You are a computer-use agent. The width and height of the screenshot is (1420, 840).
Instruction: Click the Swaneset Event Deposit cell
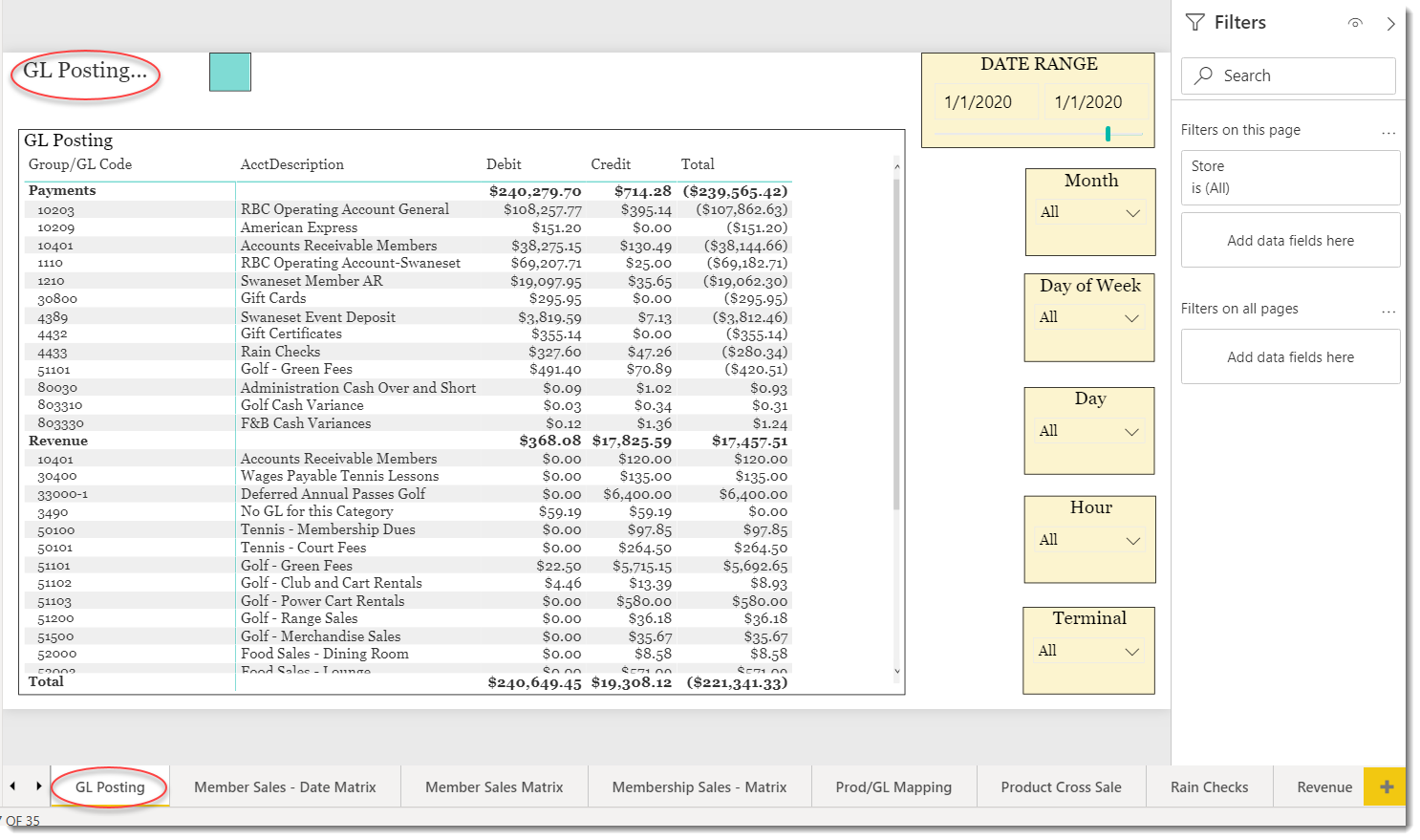point(318,317)
